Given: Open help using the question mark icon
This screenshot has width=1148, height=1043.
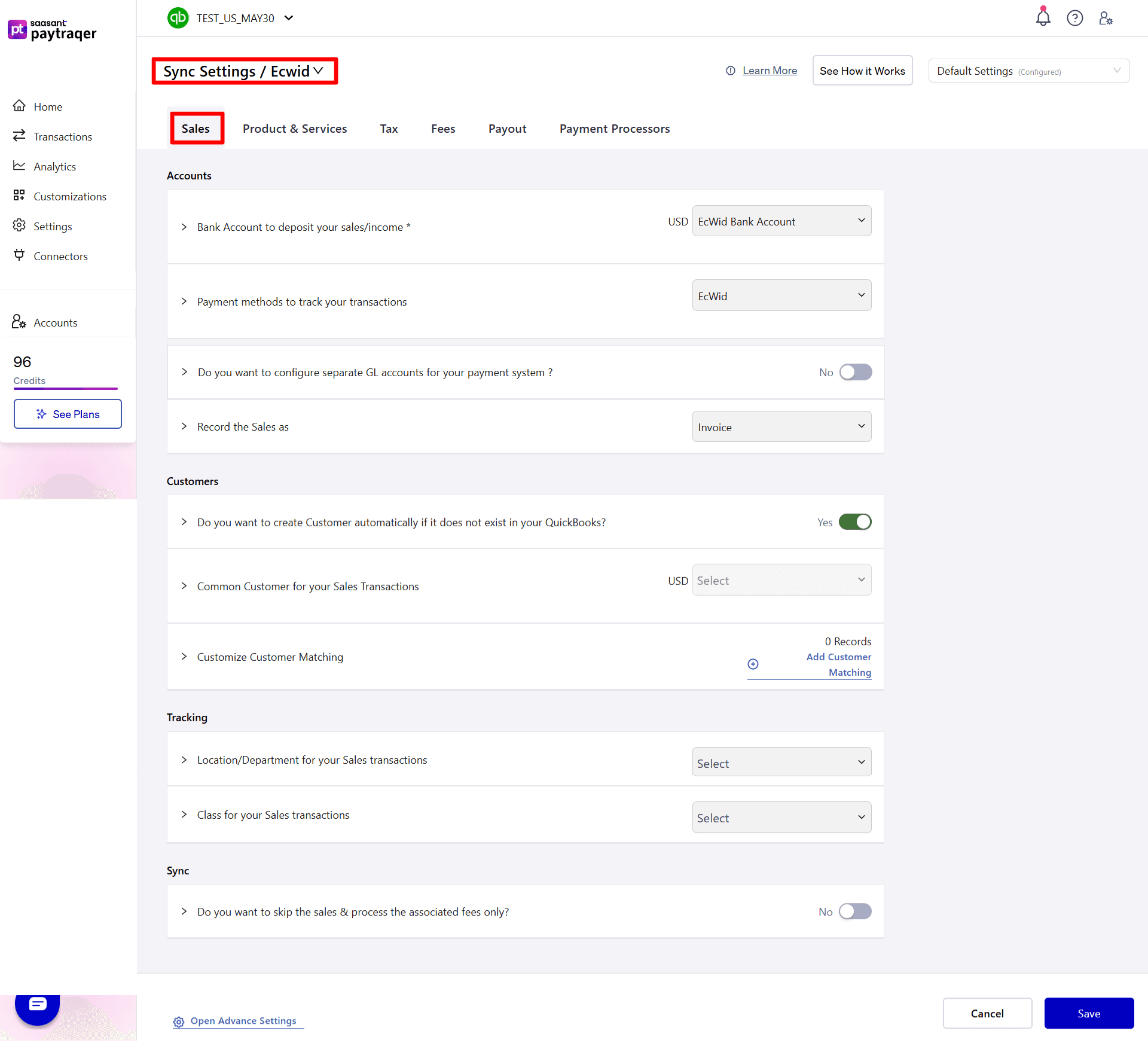Looking at the screenshot, I should coord(1075,18).
